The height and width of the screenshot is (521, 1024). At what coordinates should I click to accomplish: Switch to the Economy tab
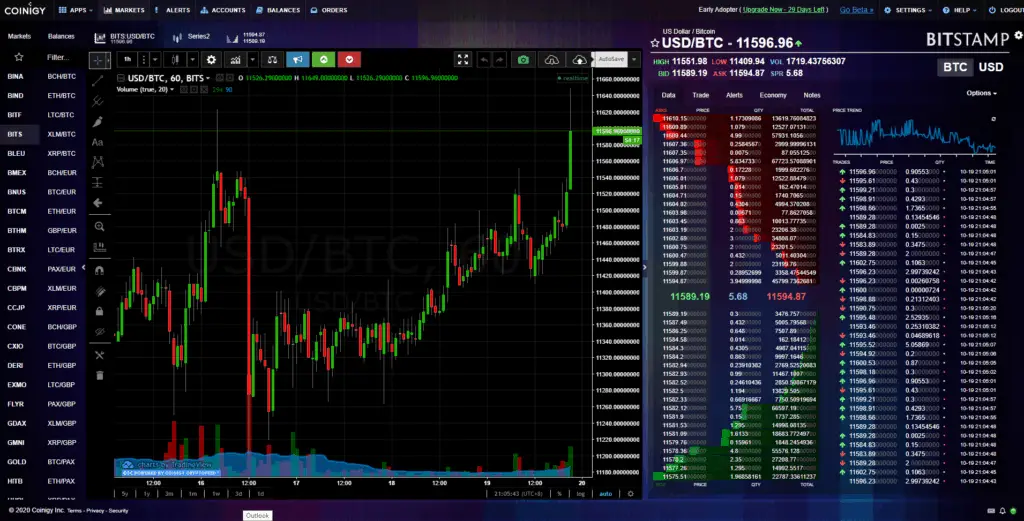pos(773,95)
